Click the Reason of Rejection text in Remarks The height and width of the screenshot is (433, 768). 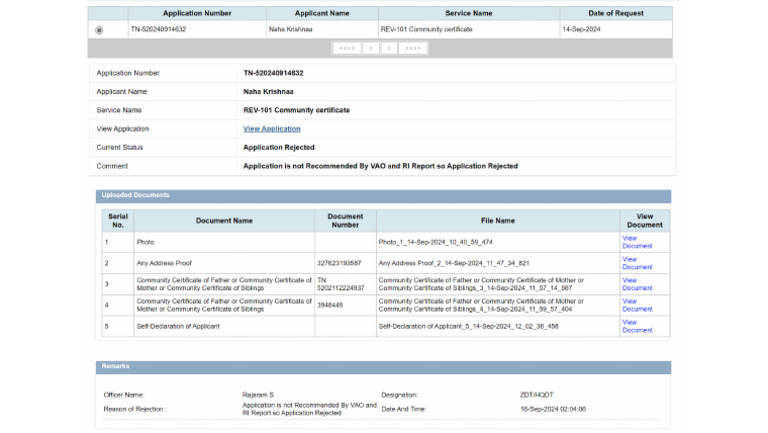pyautogui.click(x=310, y=409)
